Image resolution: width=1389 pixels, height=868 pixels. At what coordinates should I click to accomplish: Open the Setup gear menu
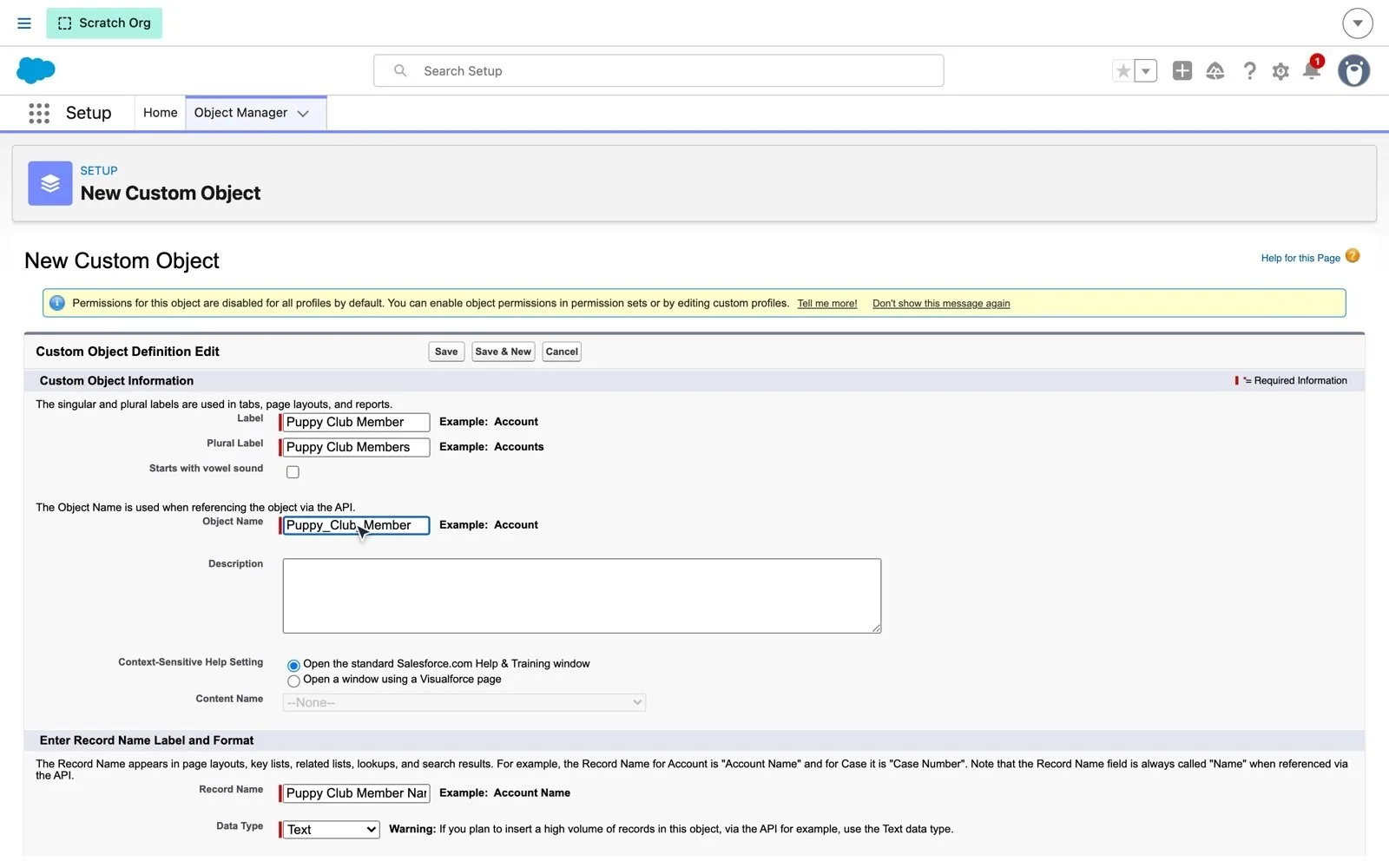tap(1280, 71)
